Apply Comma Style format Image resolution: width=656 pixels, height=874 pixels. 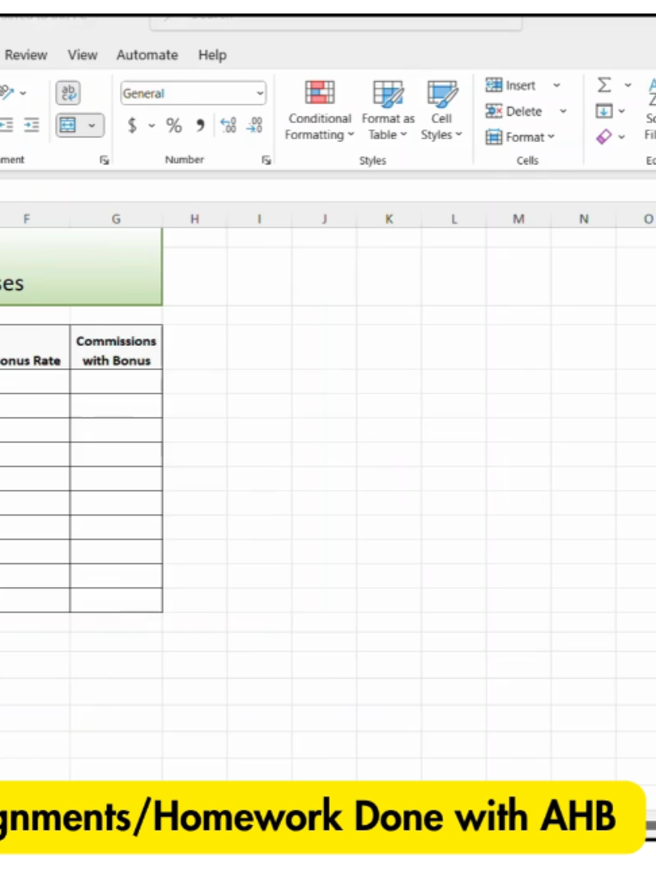pyautogui.click(x=200, y=125)
